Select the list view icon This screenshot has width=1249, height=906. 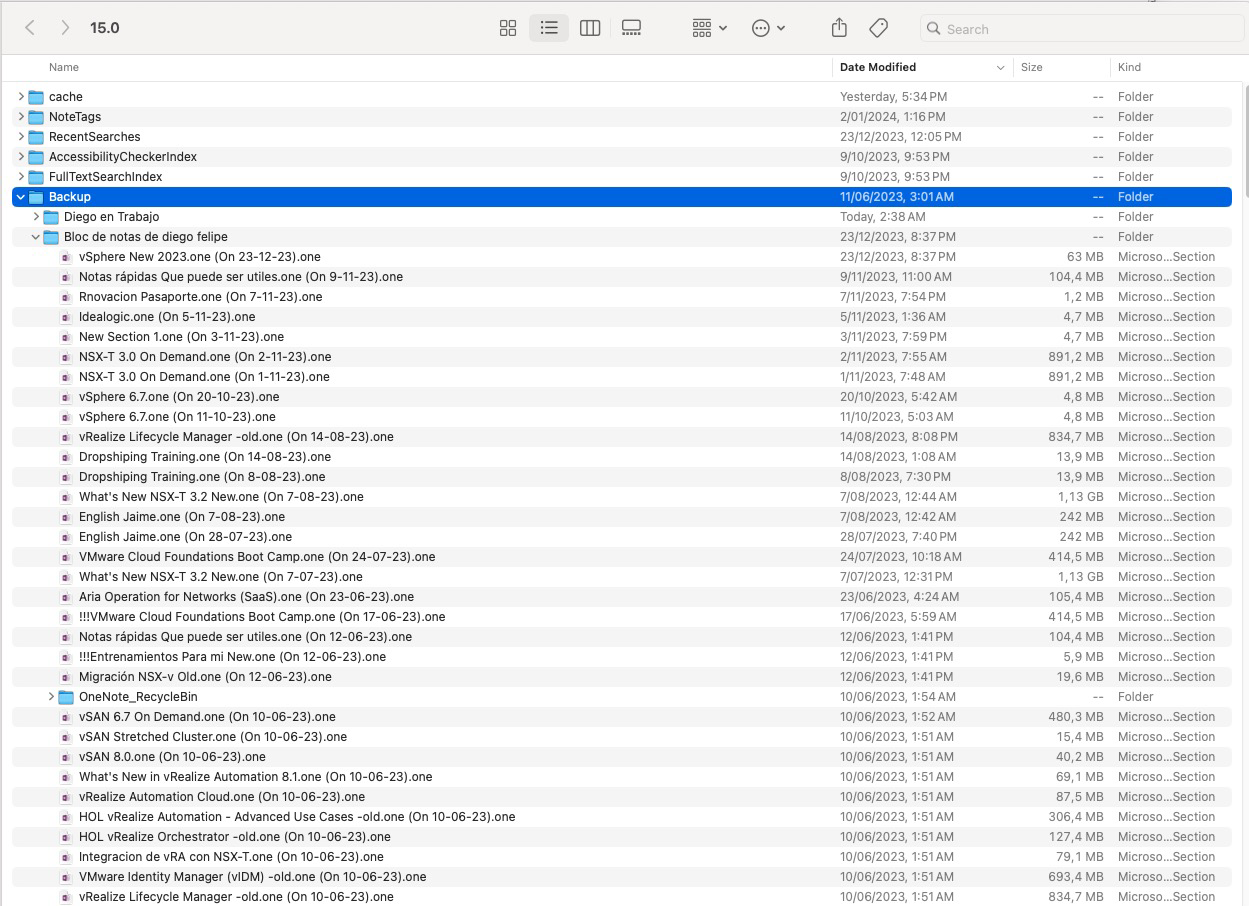(x=549, y=28)
